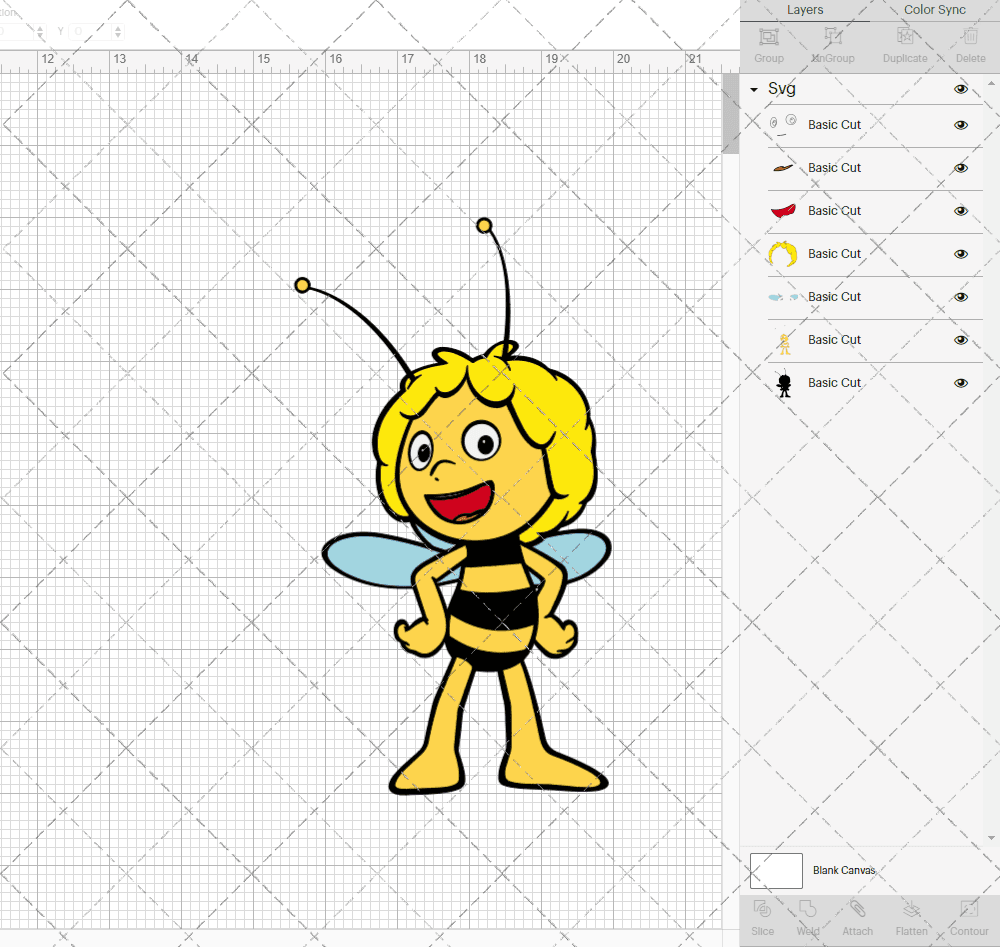Click the layers panel scroll-down arrow
The image size is (1000, 947).
(990, 838)
